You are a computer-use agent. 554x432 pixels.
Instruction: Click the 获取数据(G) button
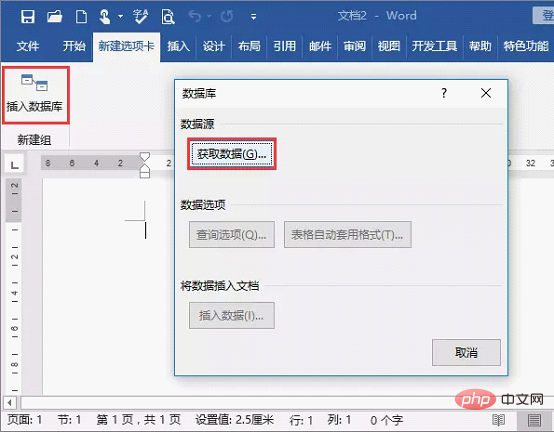coord(232,154)
